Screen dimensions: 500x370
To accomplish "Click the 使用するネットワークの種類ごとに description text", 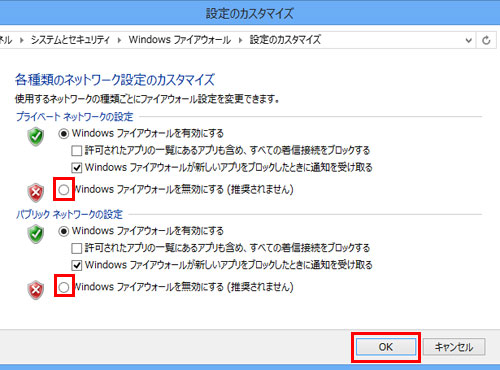I will pyautogui.click(x=147, y=99).
